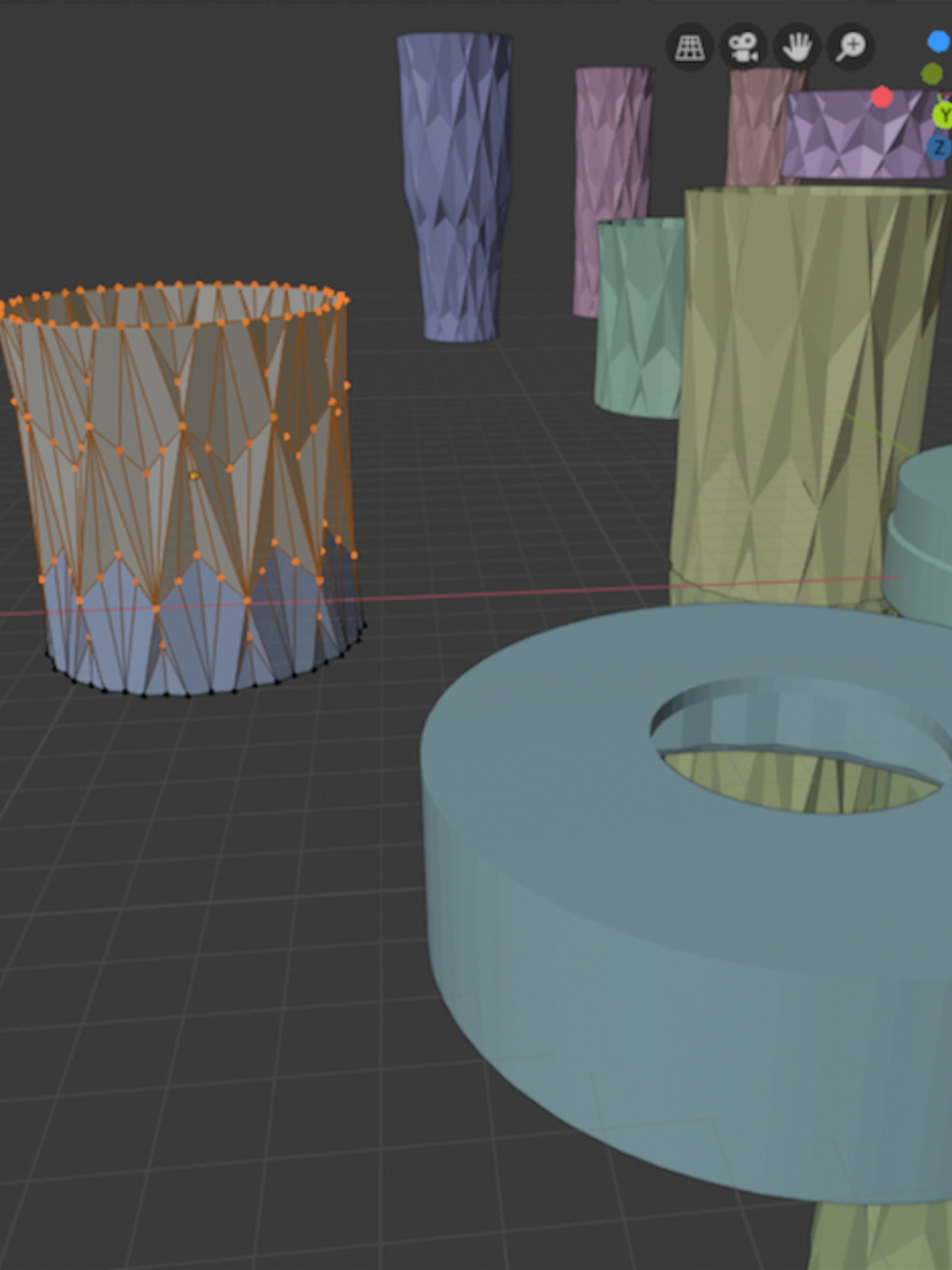The image size is (952, 1270).
Task: Toggle perspective/orthographic view grid icon
Action: pos(689,47)
